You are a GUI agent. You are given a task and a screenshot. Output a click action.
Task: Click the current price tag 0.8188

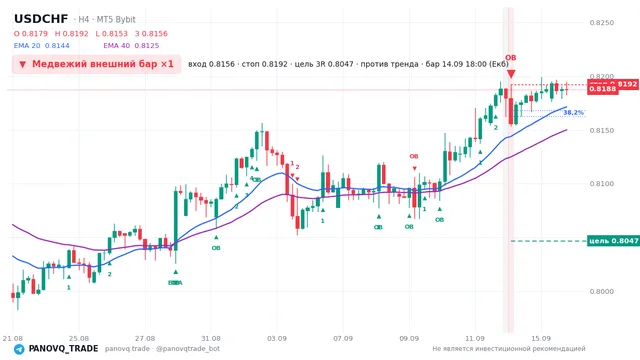pyautogui.click(x=603, y=89)
